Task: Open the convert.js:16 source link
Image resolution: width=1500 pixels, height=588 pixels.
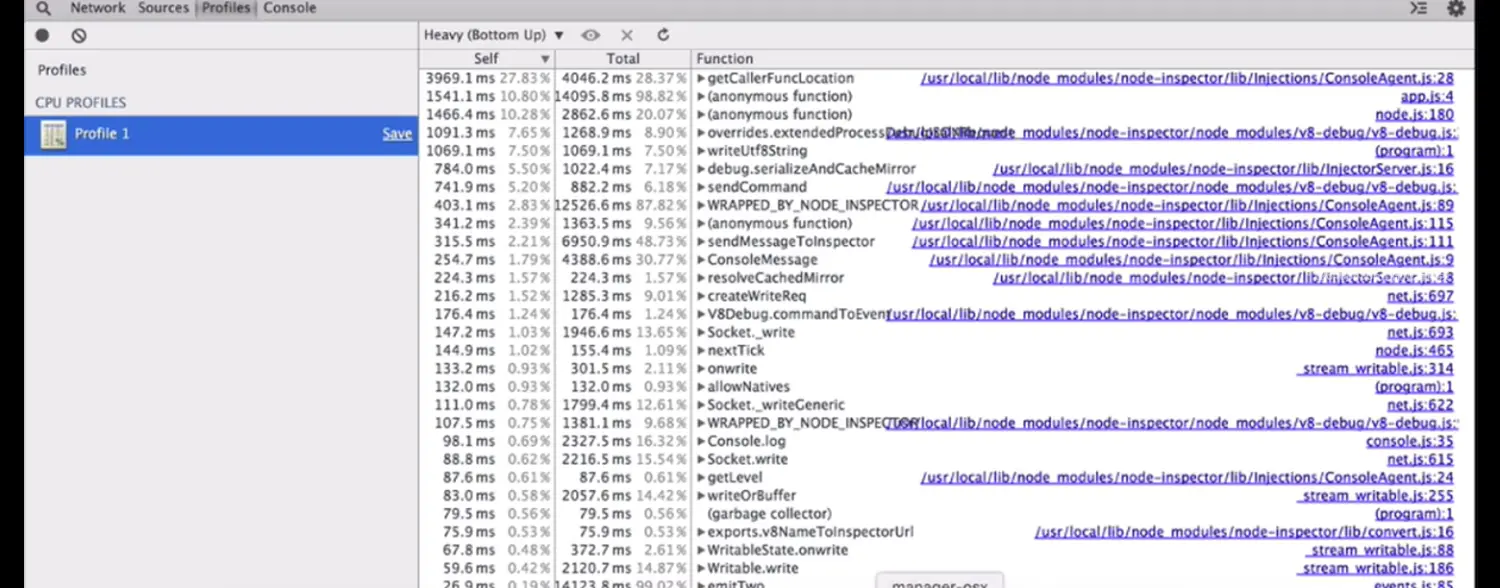Action: [x=1244, y=533]
